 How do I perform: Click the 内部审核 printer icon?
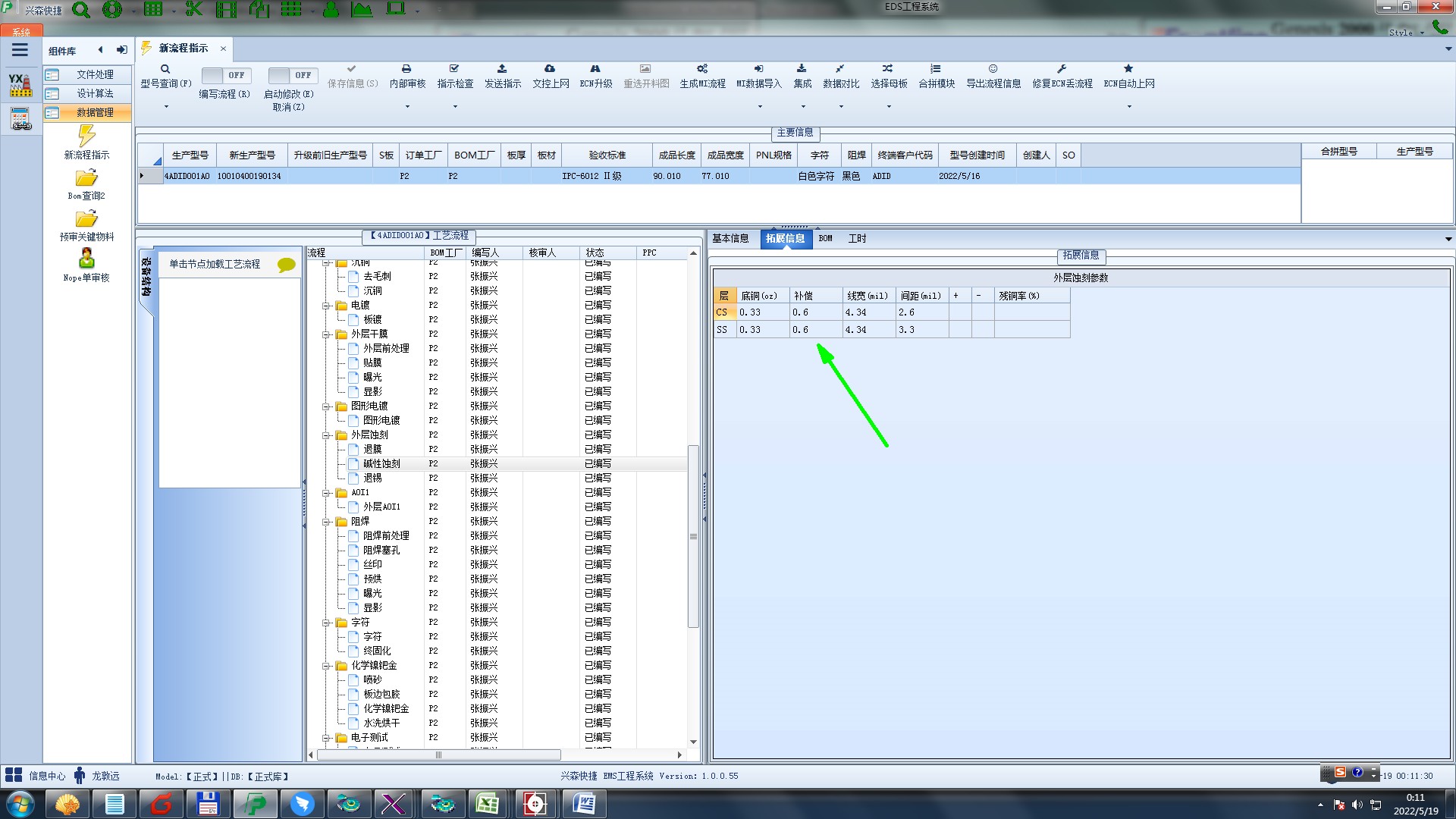coord(406,69)
